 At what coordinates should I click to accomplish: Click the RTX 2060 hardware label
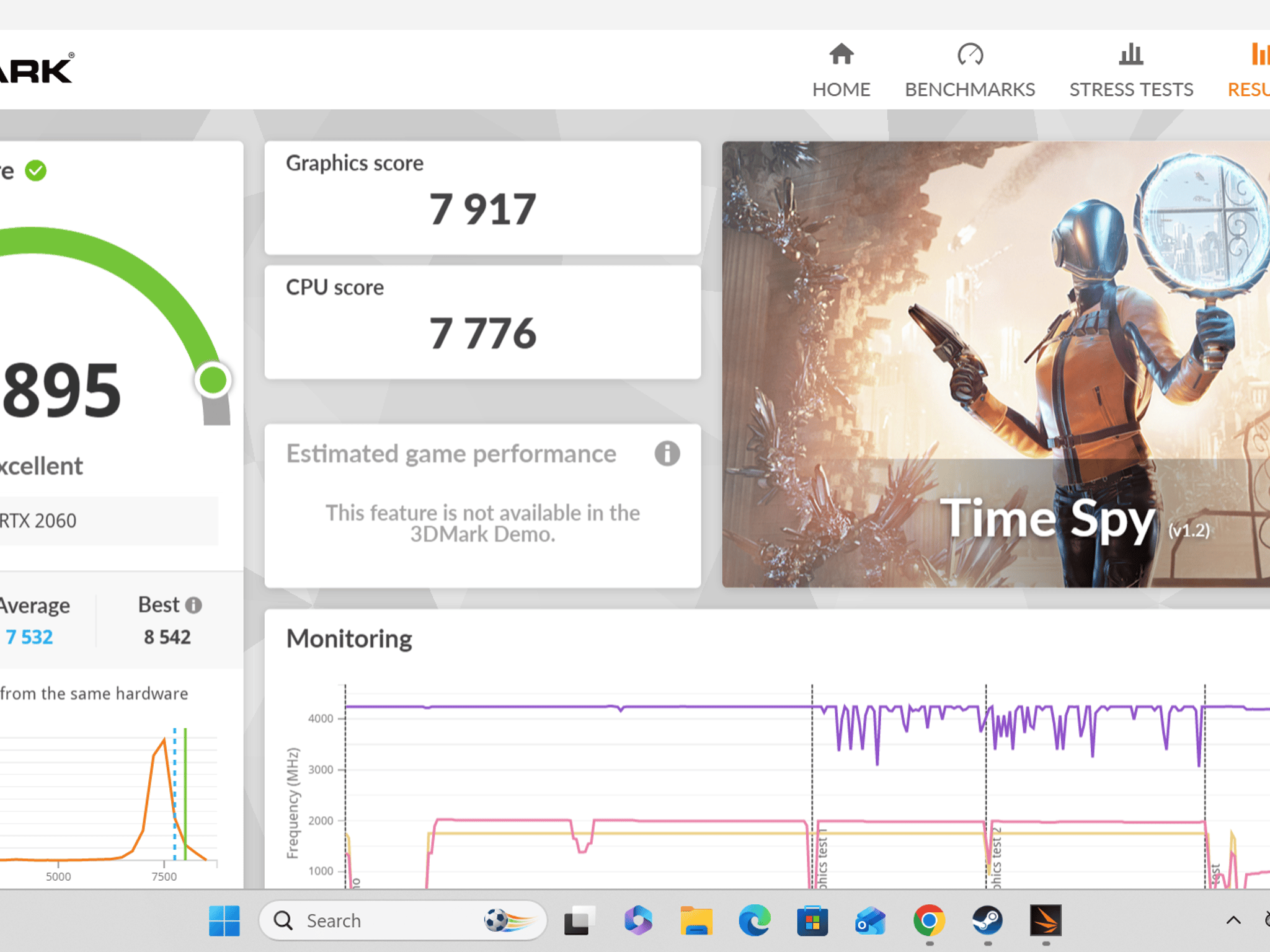point(38,521)
